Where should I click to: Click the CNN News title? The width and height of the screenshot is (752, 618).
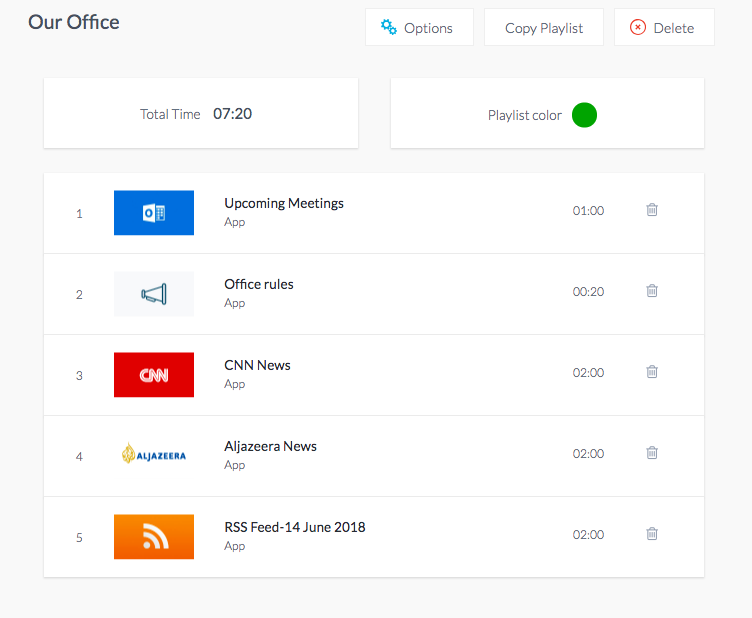point(258,365)
